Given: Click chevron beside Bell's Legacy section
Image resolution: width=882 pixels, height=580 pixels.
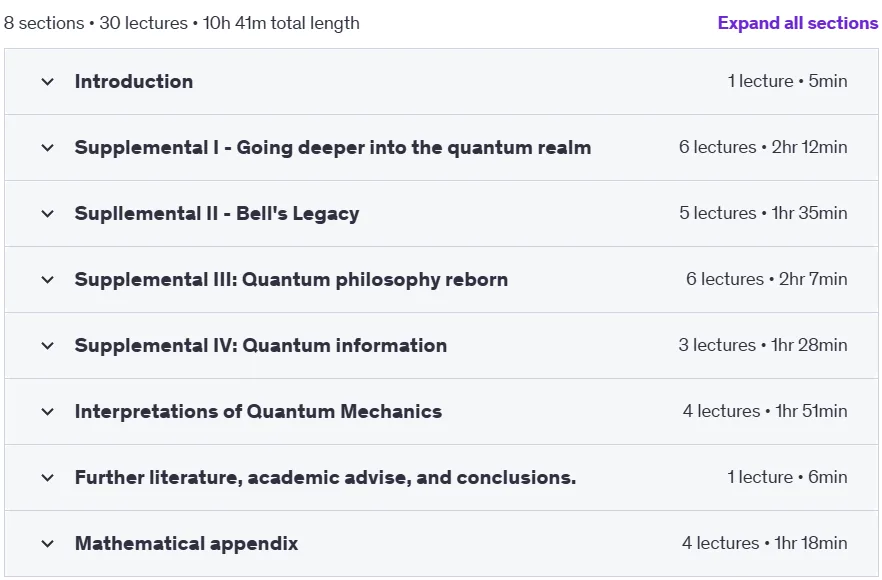Looking at the screenshot, I should point(48,214).
